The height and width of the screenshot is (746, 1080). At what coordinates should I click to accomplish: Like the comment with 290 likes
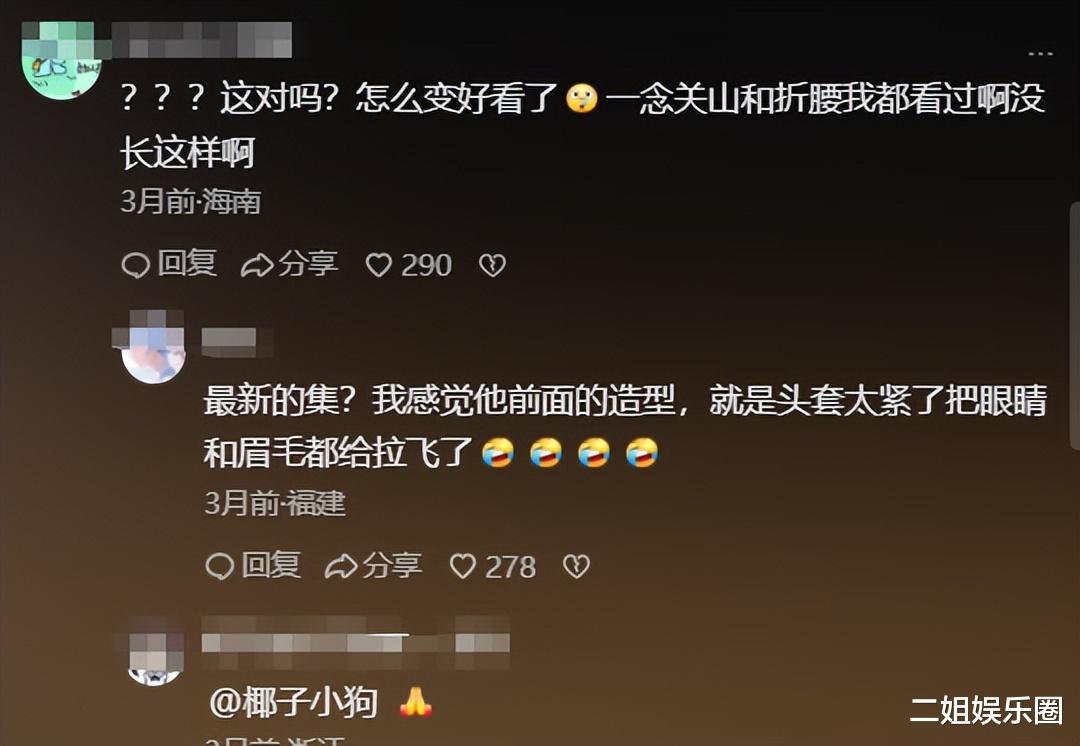[x=408, y=265]
